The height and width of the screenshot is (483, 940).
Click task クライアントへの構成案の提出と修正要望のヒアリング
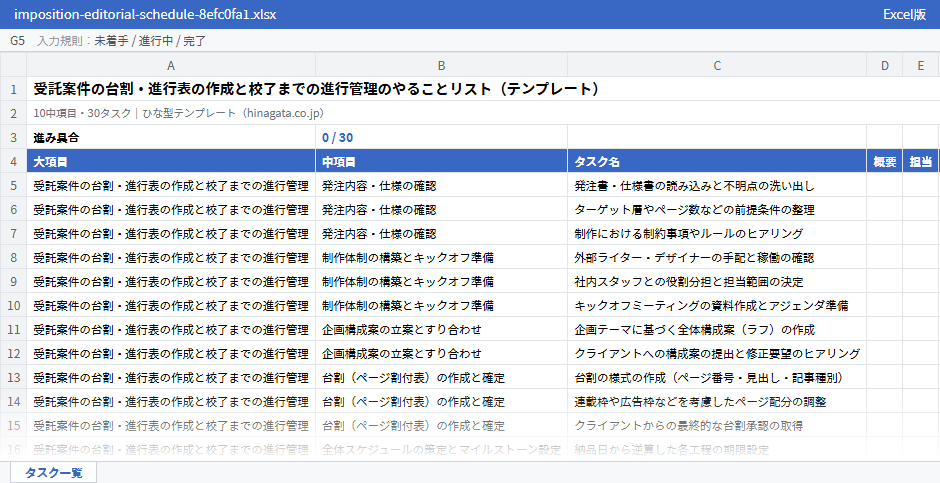coord(717,354)
